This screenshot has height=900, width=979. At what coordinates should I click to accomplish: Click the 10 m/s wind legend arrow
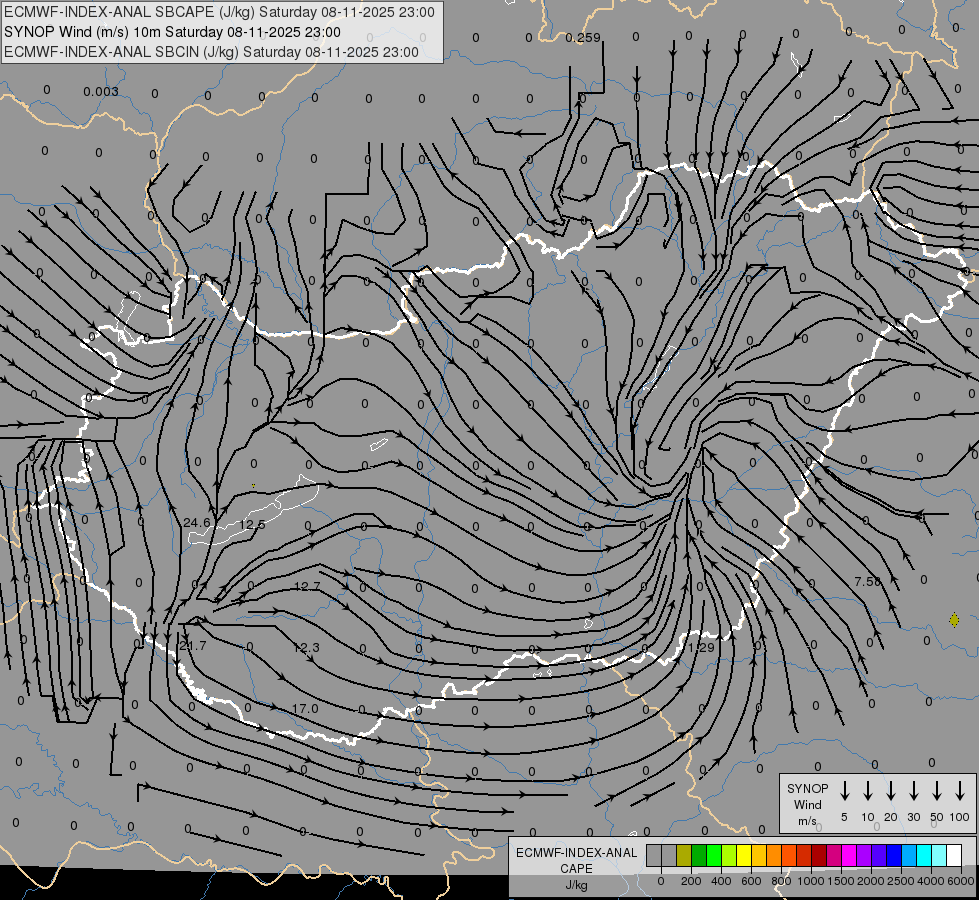pos(867,790)
